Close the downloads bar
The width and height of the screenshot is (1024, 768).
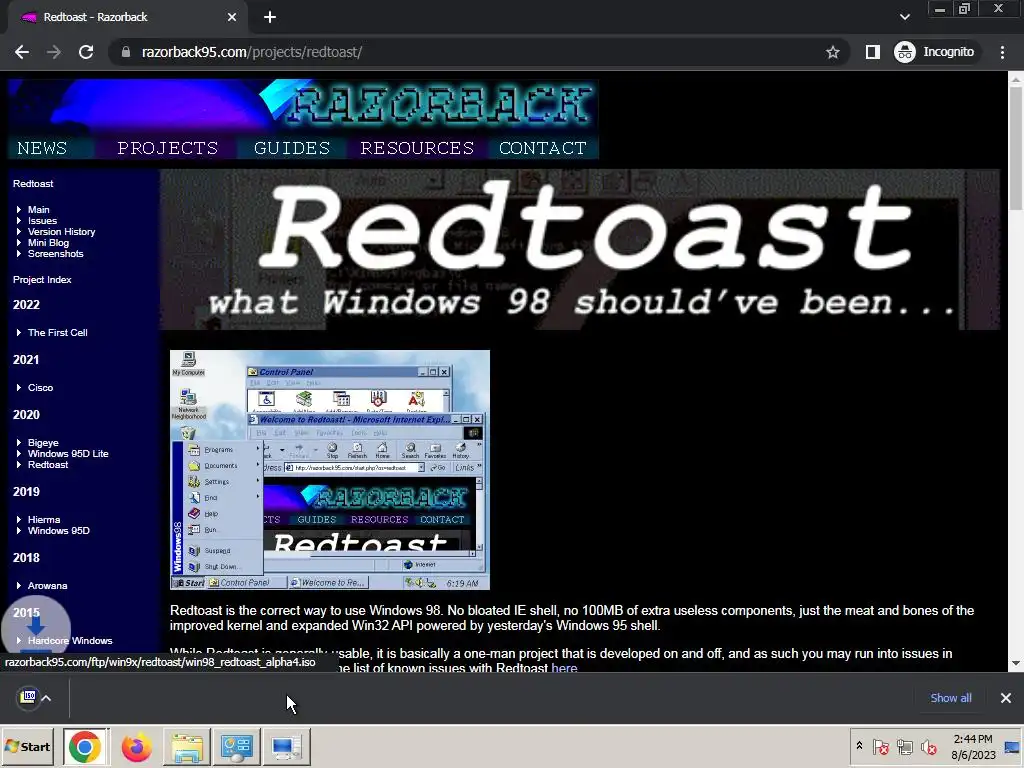1006,698
